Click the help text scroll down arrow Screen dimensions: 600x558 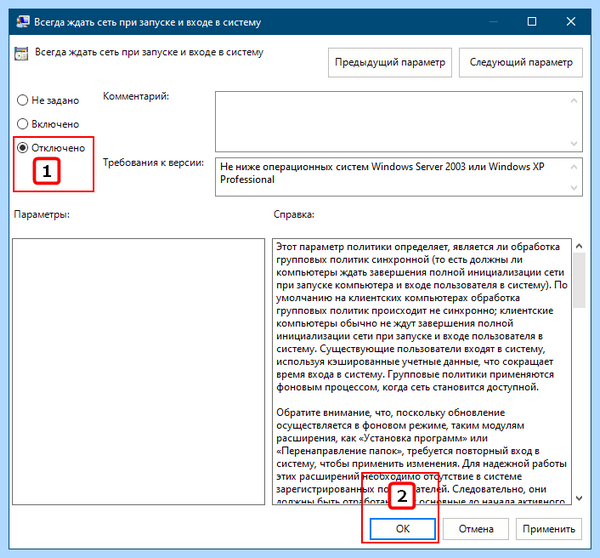[579, 498]
